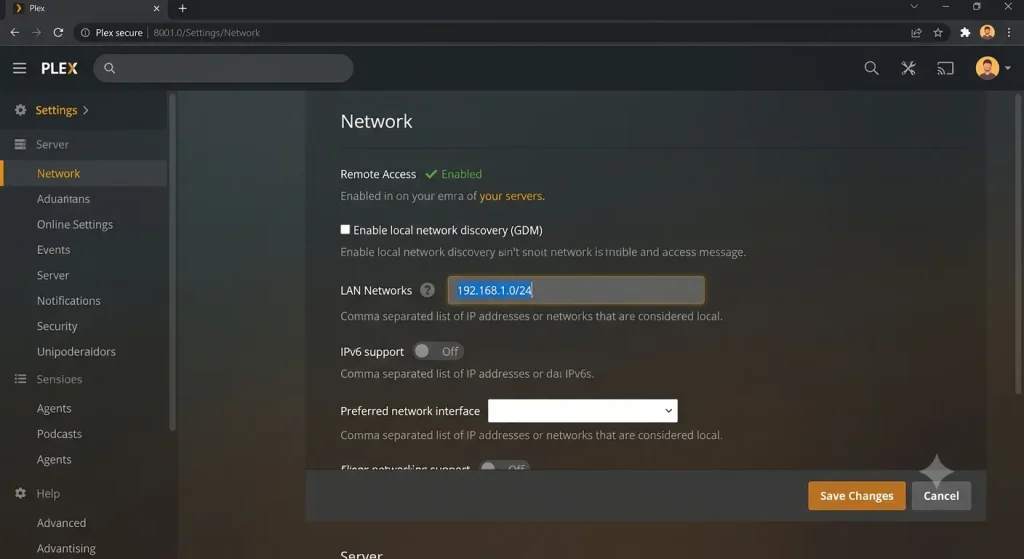Screen dimensions: 1024x559
Task: Open the tab search dropdown arrow
Action: point(914,7)
